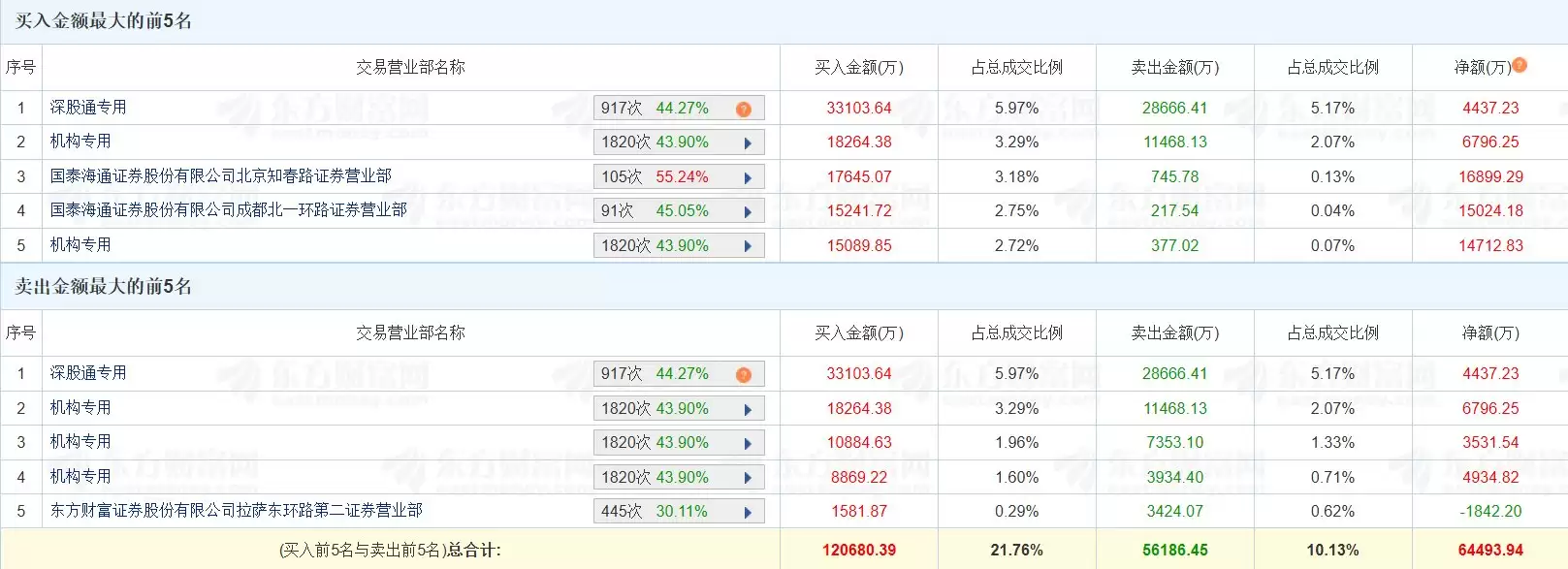
Task: Click 买入金额(万) header in the buy table
Action: pyautogui.click(x=859, y=67)
